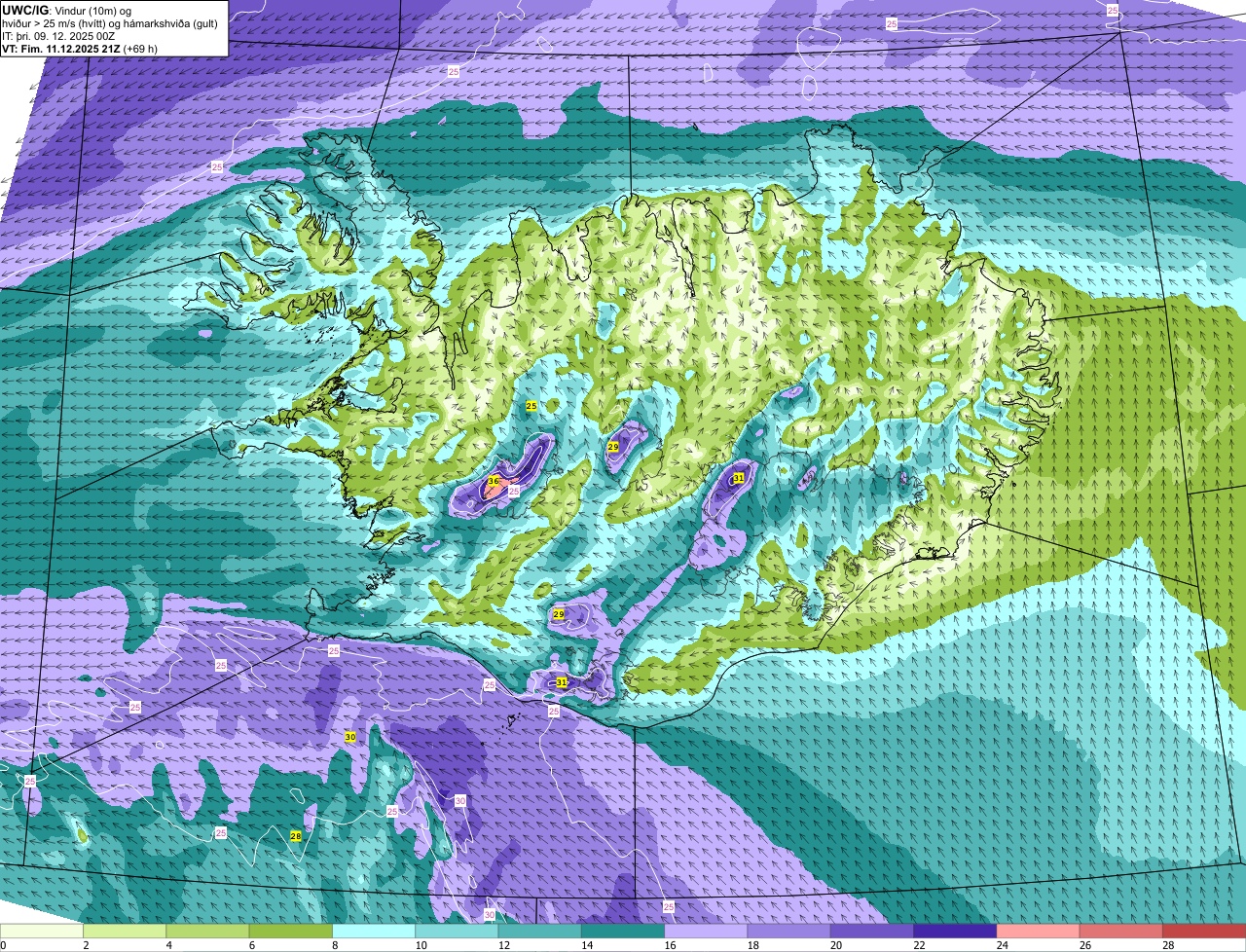The height and width of the screenshot is (952, 1246).
Task: Click the cream legend swatch for 0–2 m/s
Action: [42, 931]
